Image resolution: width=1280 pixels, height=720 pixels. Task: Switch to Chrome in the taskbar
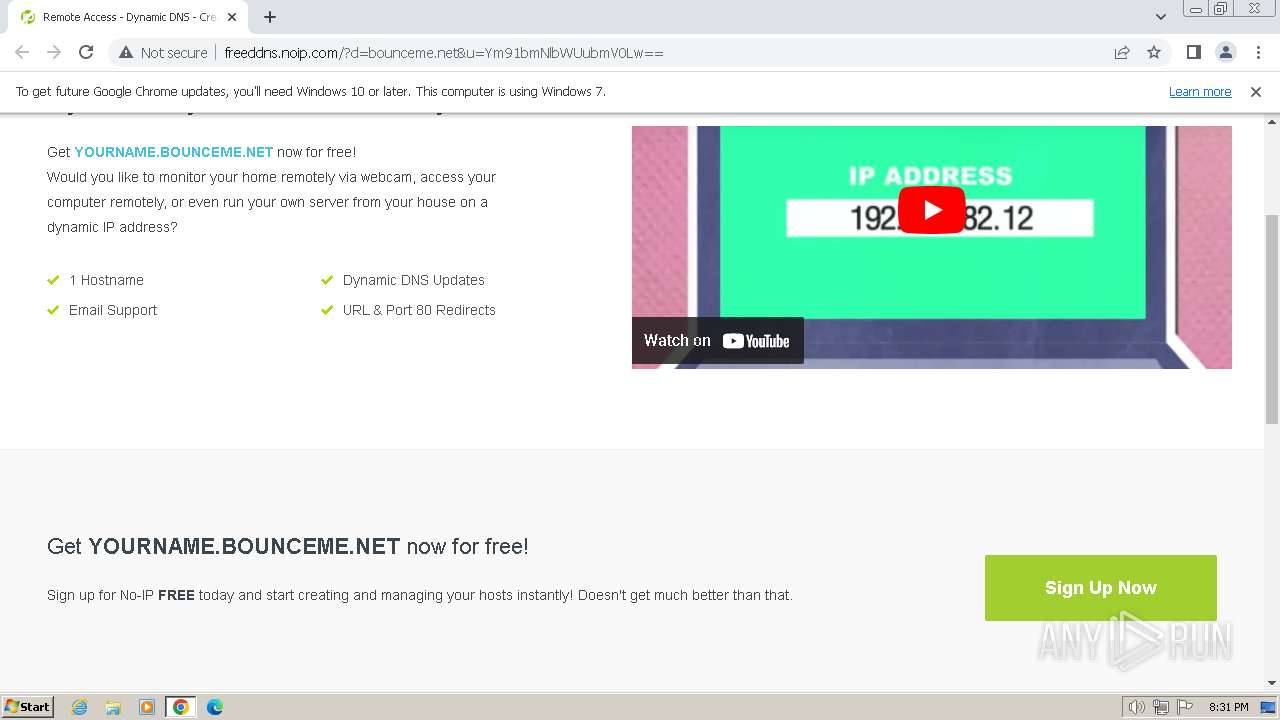[x=181, y=707]
